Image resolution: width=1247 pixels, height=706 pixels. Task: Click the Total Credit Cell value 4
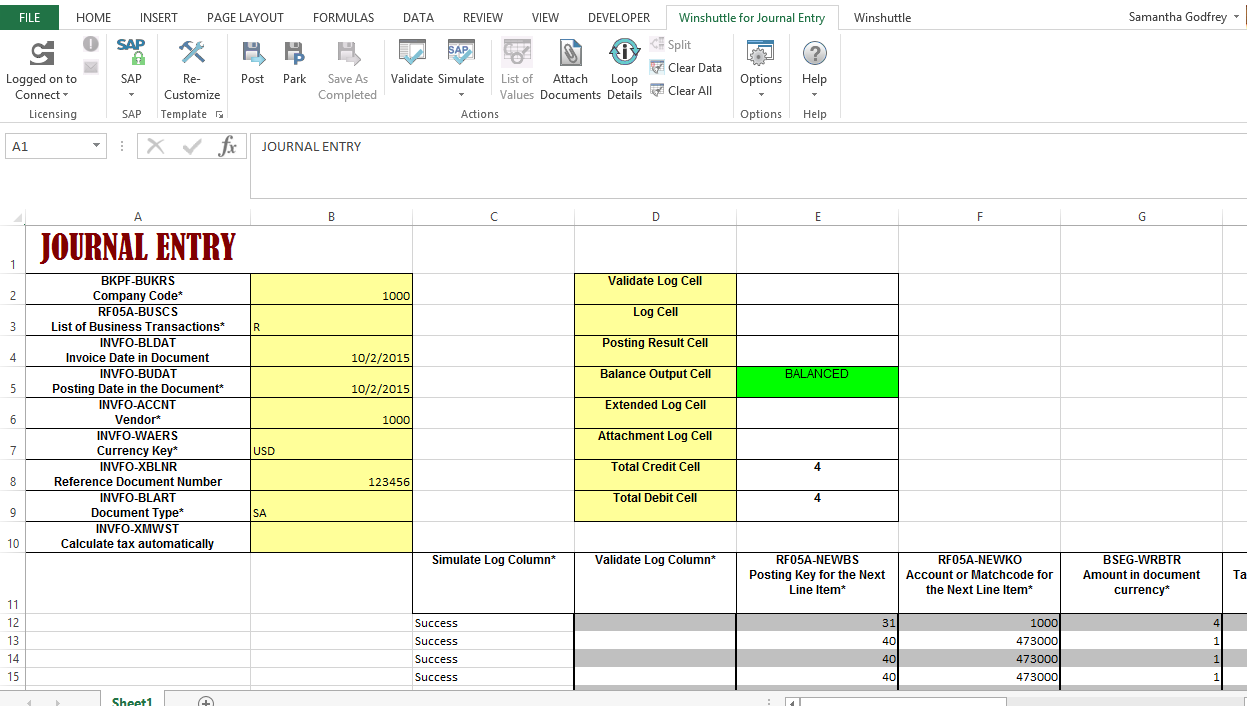coord(817,475)
